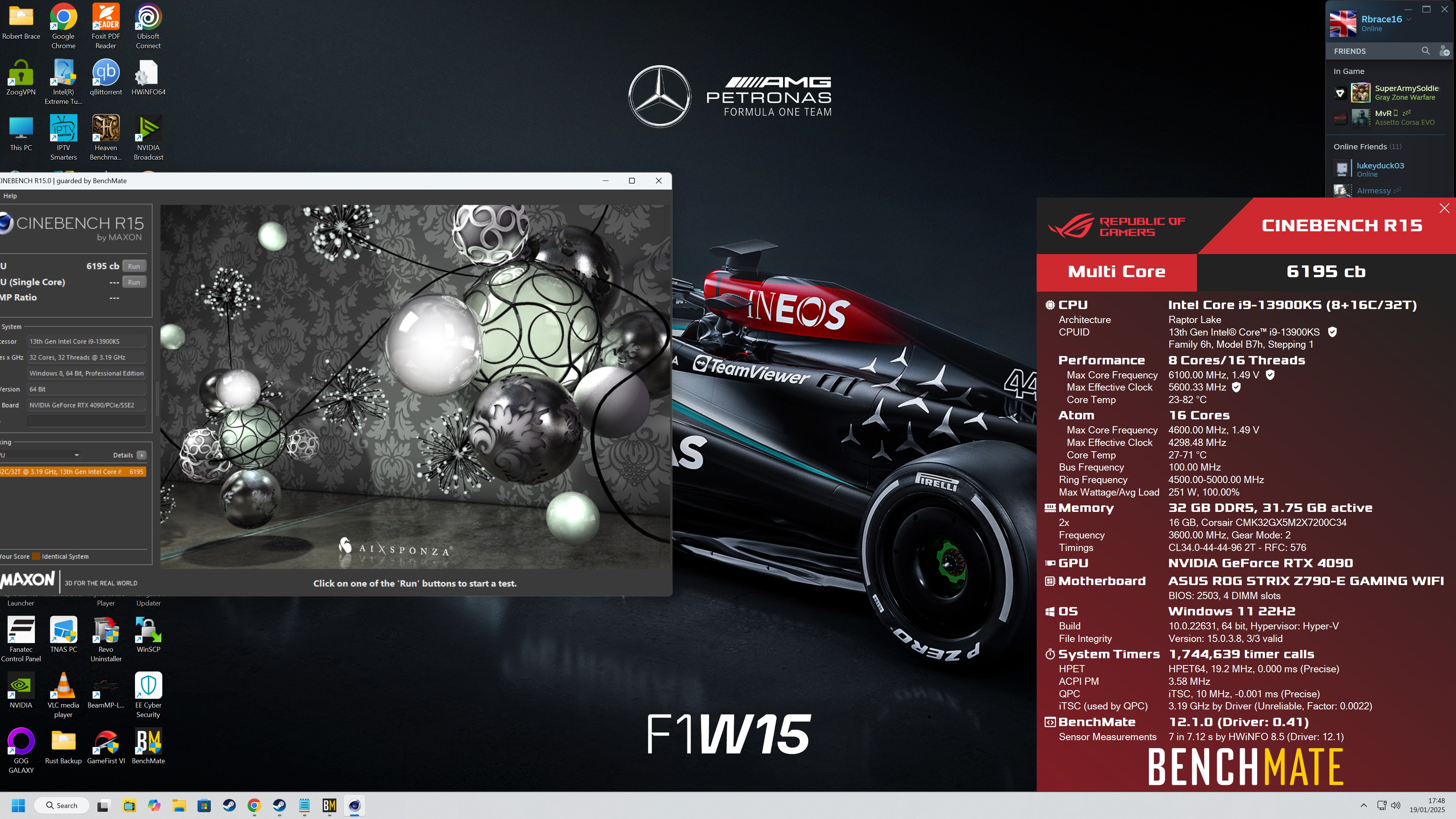Launch HWiNFO64 from the desktop
Image resolution: width=1456 pixels, height=819 pixels.
coord(148,77)
